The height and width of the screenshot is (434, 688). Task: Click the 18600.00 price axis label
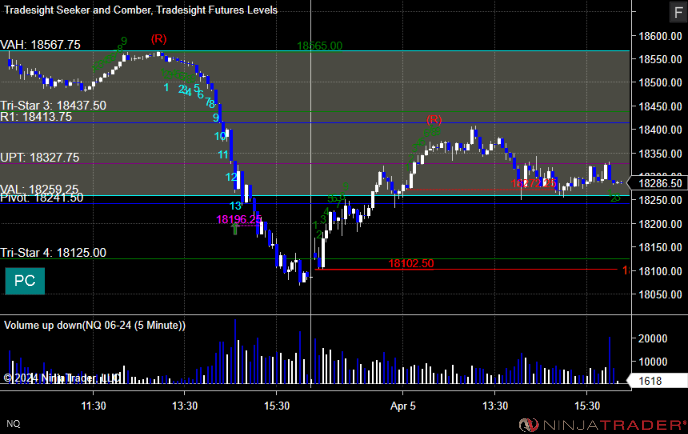[x=660, y=36]
